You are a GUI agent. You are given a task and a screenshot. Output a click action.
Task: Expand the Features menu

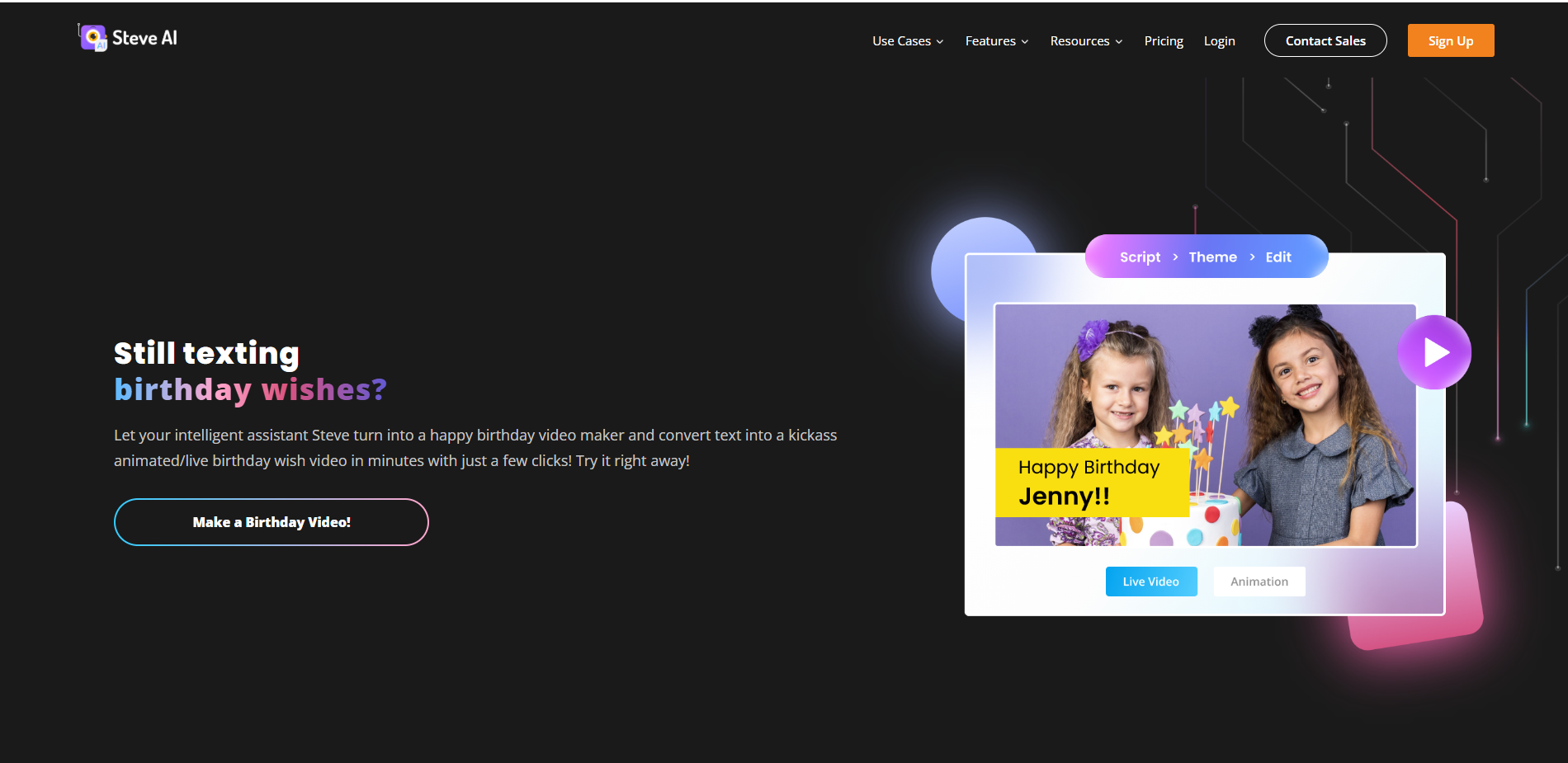click(x=990, y=40)
